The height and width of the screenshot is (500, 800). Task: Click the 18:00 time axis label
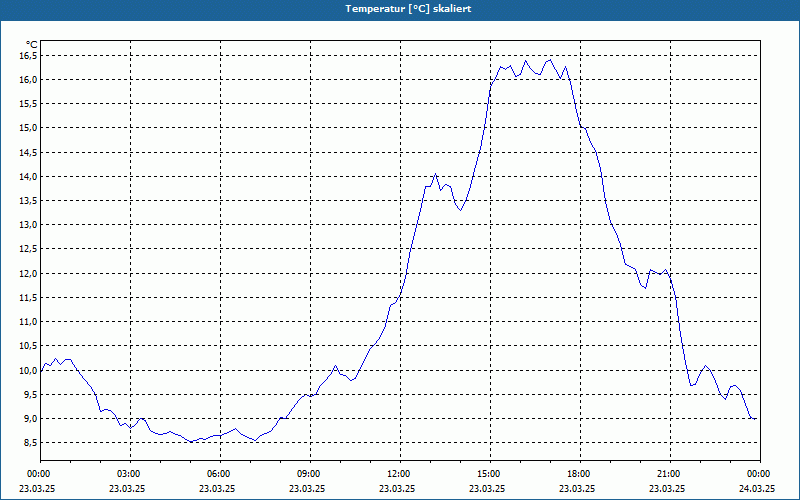point(580,474)
